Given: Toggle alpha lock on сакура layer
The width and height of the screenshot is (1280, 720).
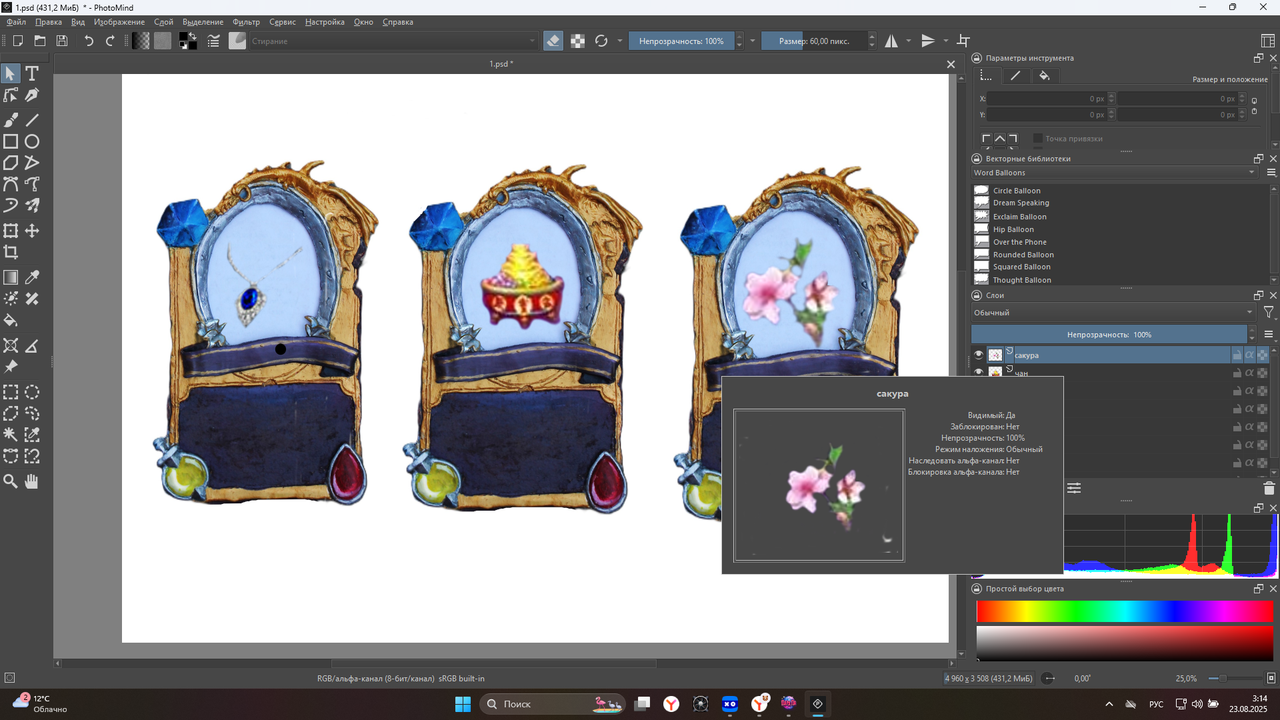Looking at the screenshot, I should pyautogui.click(x=1263, y=355).
